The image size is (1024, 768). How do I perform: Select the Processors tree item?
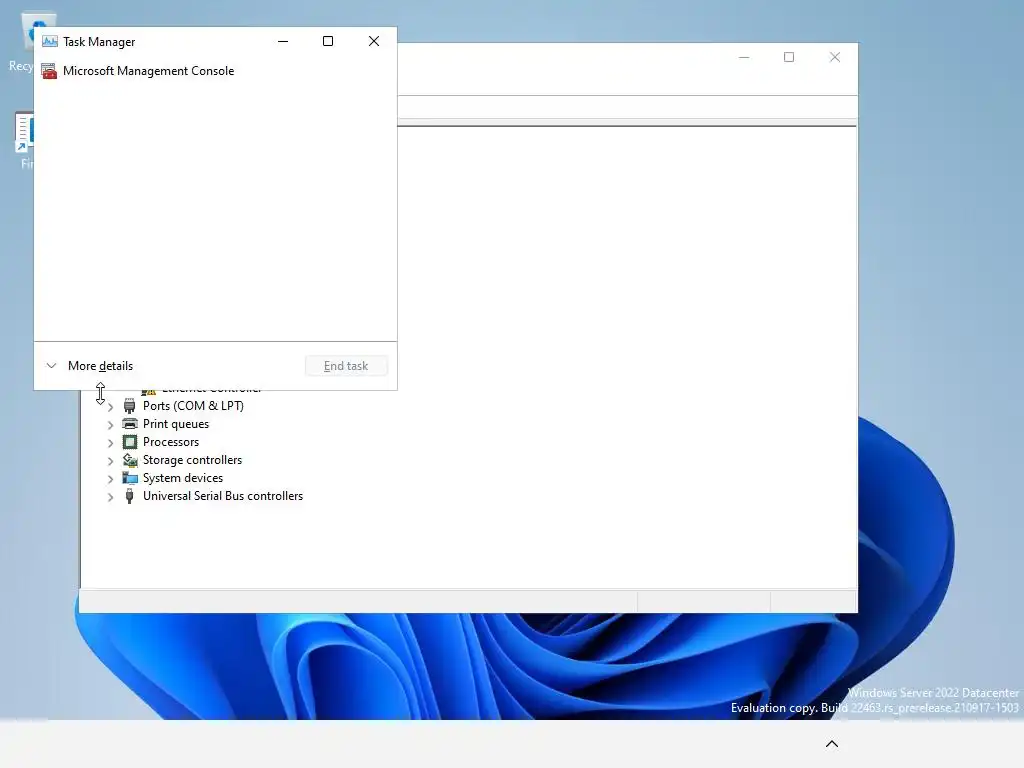point(170,442)
